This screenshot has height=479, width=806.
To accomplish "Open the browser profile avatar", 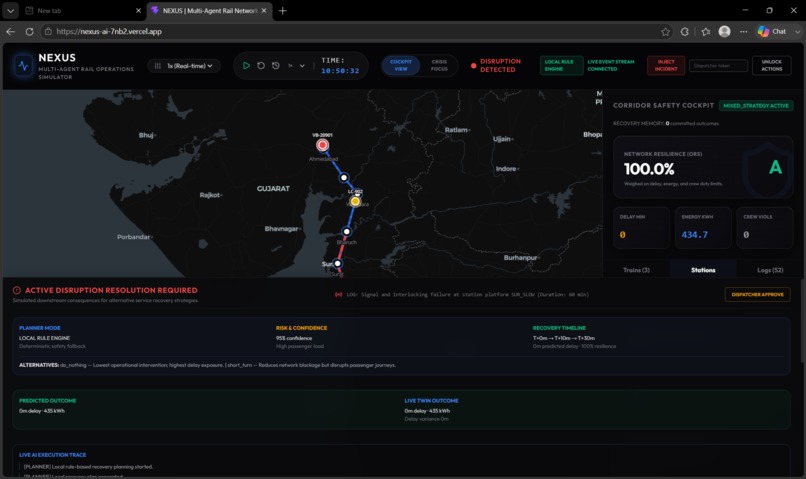I will (x=725, y=31).
